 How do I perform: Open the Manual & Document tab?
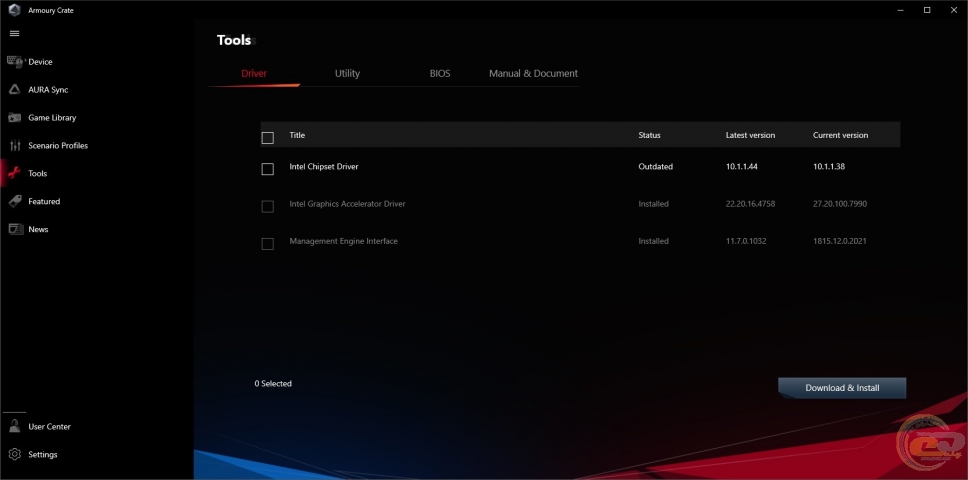pos(533,73)
